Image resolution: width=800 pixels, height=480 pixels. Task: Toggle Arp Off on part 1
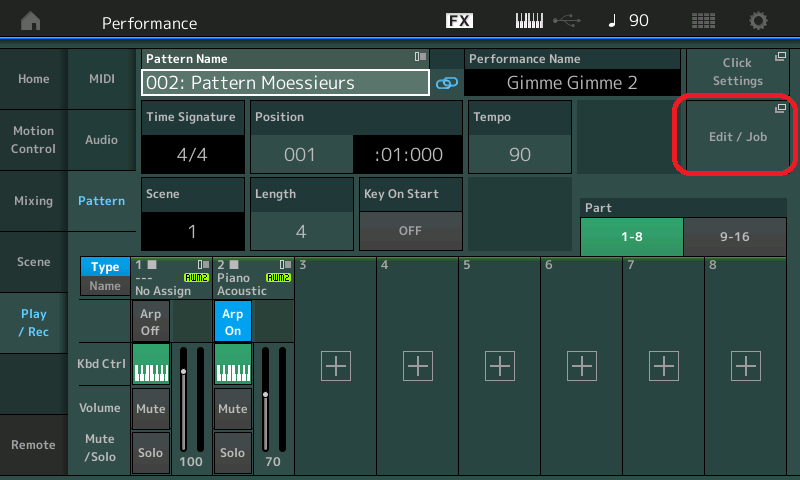(x=150, y=322)
